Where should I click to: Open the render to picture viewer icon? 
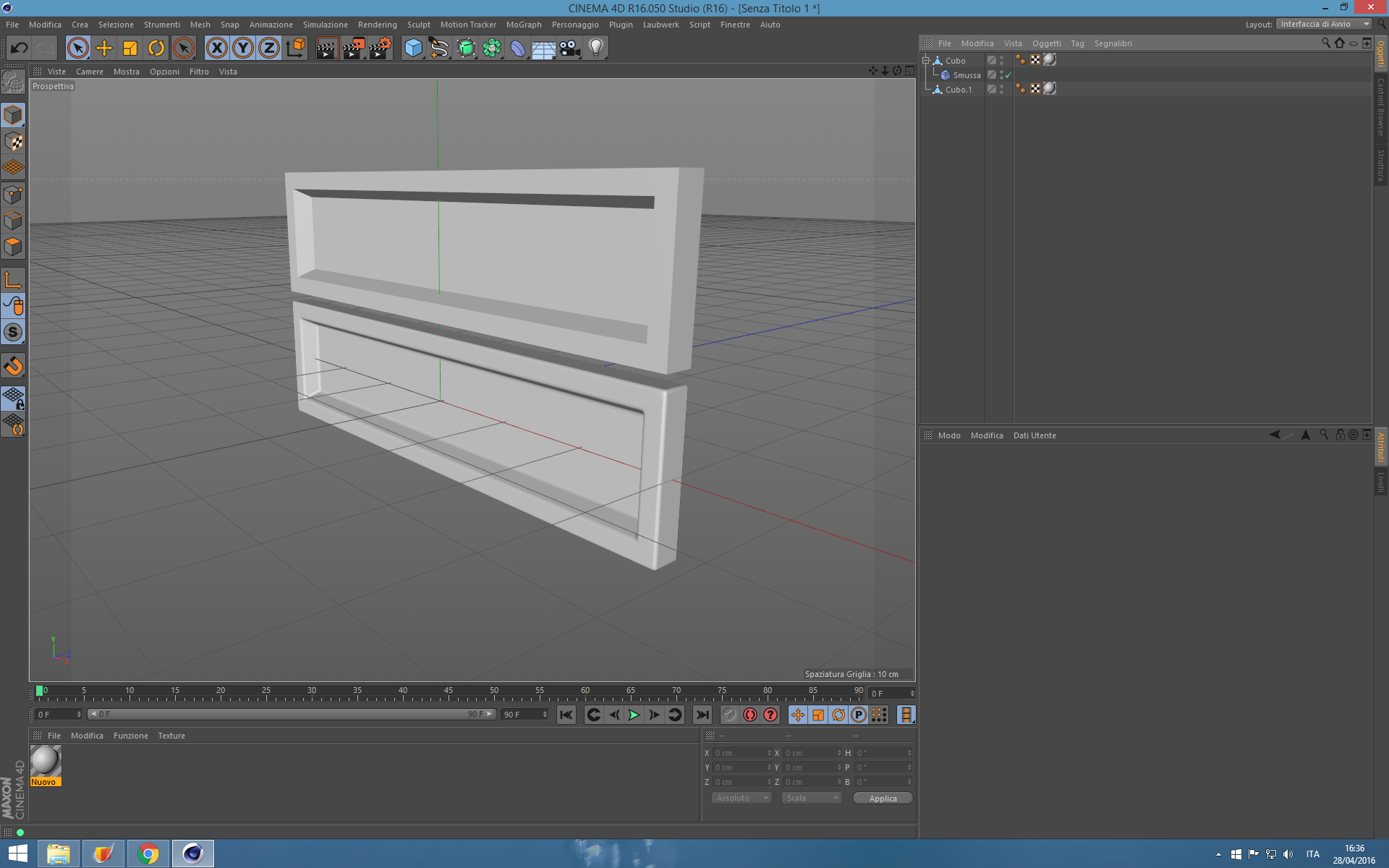[x=353, y=48]
